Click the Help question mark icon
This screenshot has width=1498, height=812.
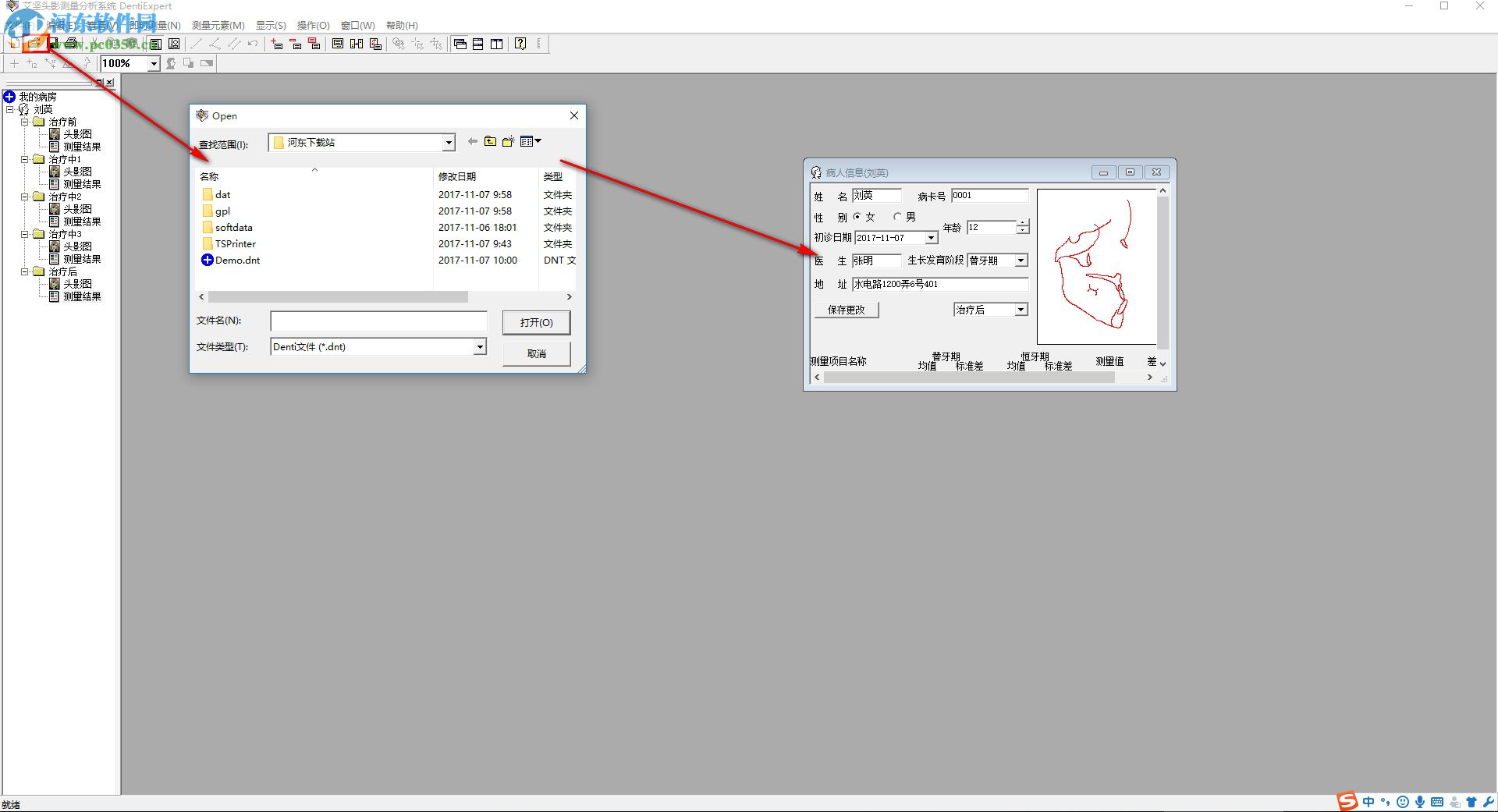tap(520, 44)
